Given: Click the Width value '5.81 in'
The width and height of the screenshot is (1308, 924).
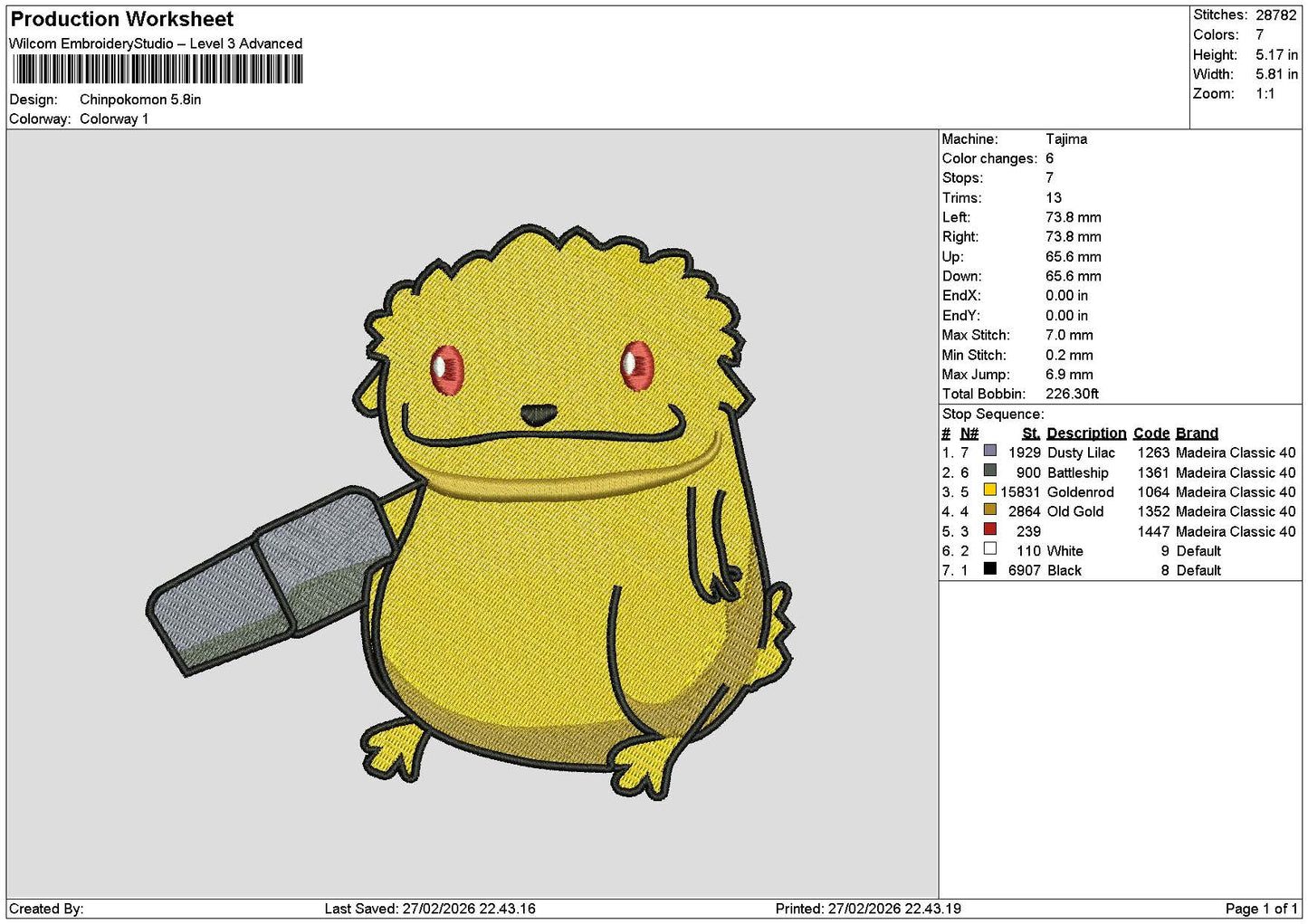Looking at the screenshot, I should 1276,74.
